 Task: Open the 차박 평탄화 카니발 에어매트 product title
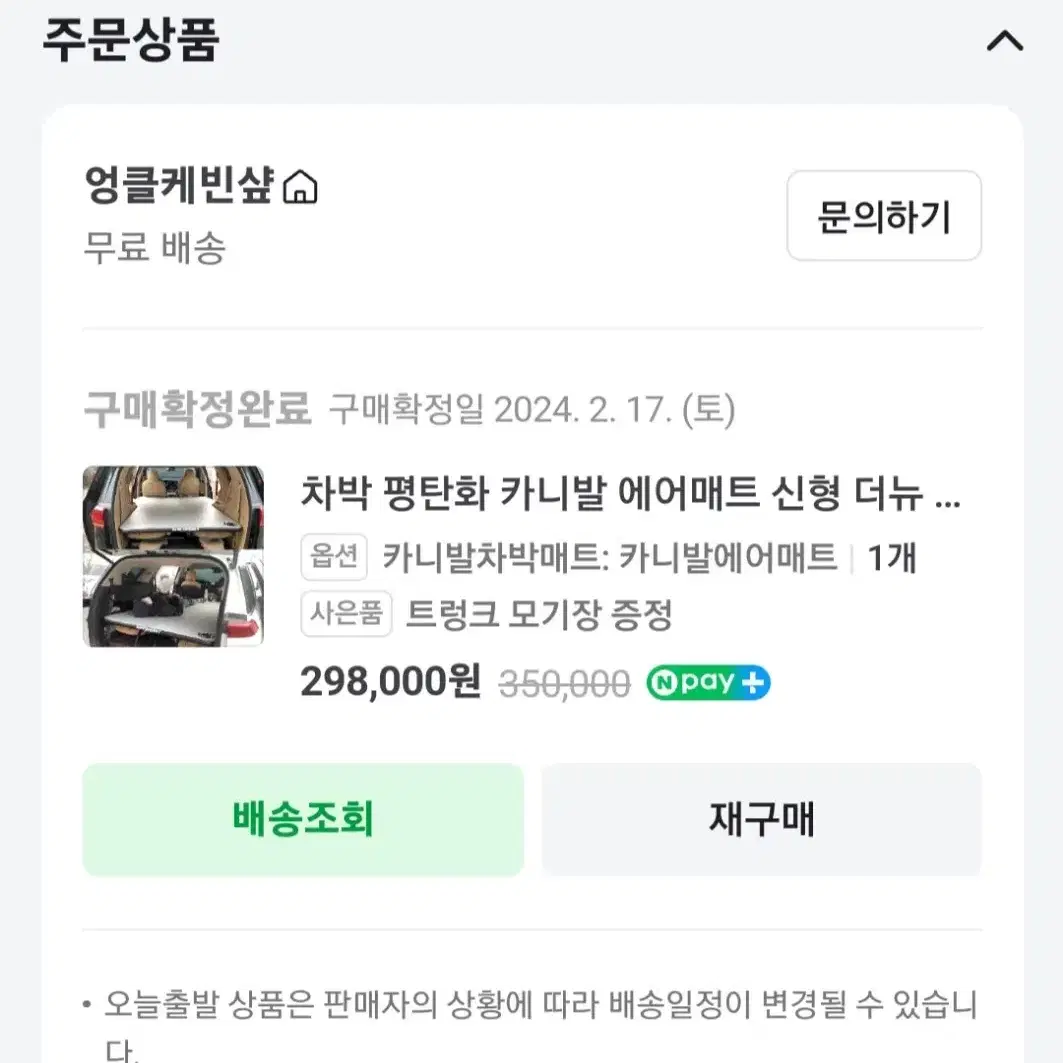point(630,493)
